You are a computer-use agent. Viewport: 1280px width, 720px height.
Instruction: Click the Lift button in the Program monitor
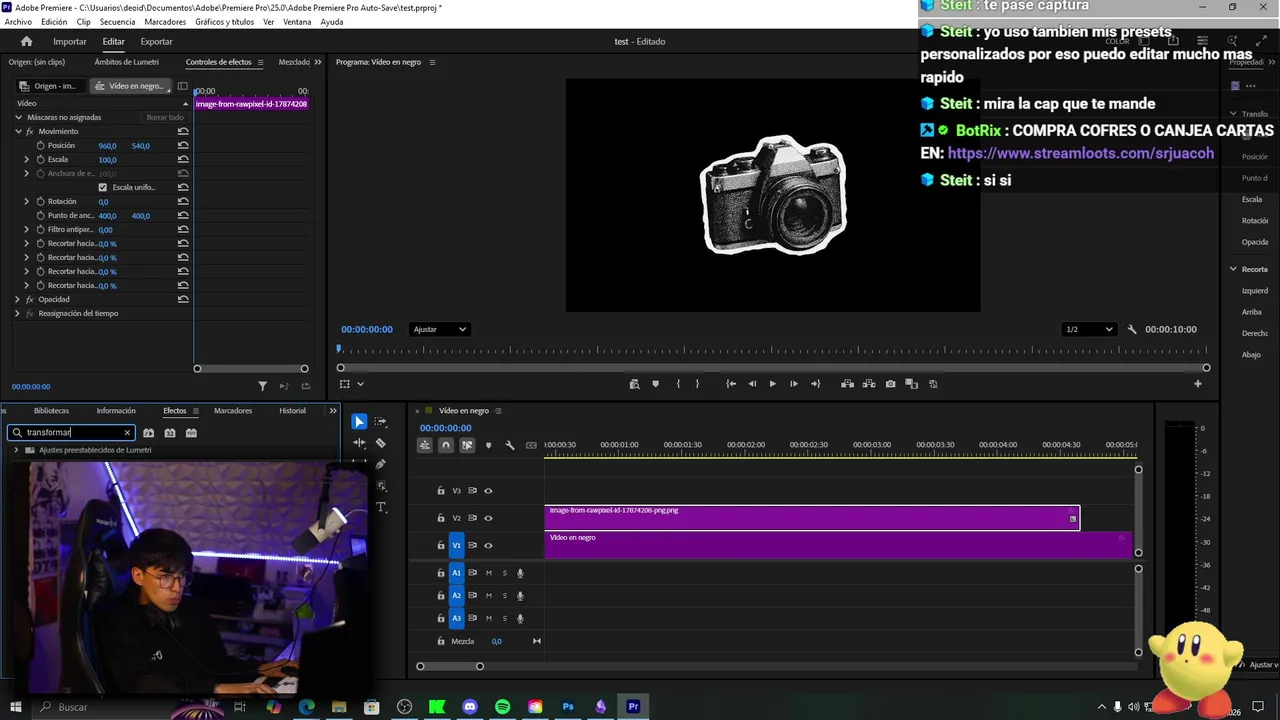(847, 384)
